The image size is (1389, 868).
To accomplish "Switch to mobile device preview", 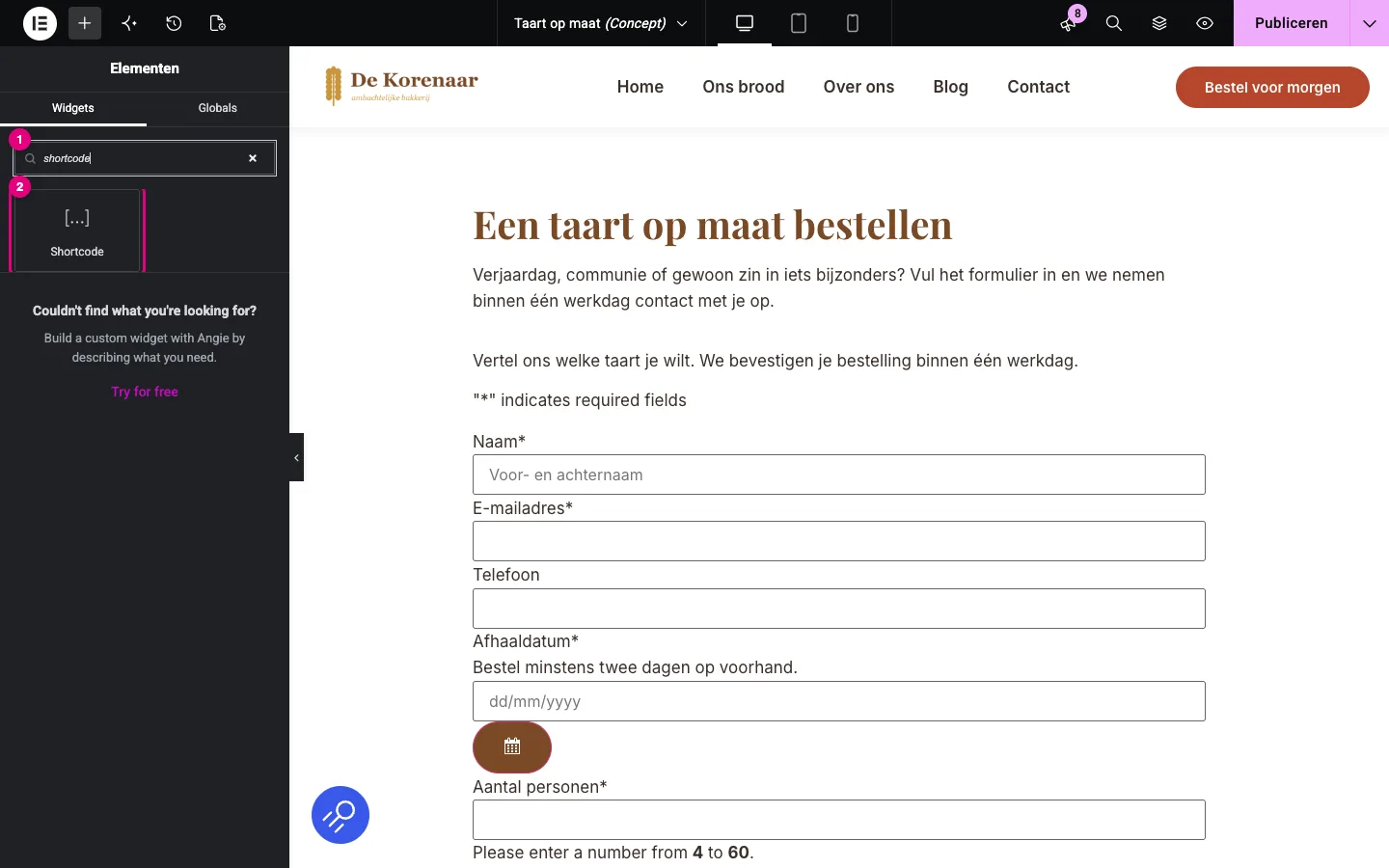I will [x=853, y=23].
